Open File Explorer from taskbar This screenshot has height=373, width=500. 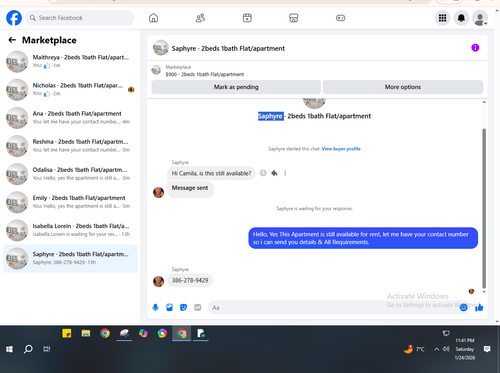coord(86,333)
